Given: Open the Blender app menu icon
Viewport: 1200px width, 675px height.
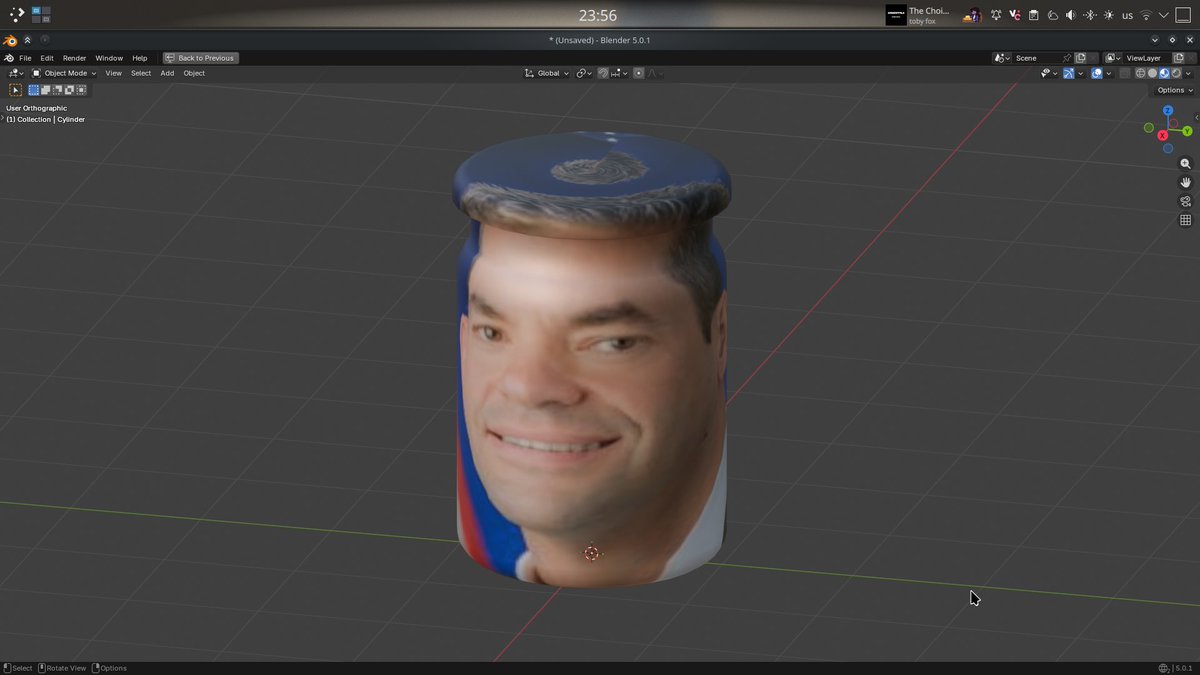Looking at the screenshot, I should (9, 58).
